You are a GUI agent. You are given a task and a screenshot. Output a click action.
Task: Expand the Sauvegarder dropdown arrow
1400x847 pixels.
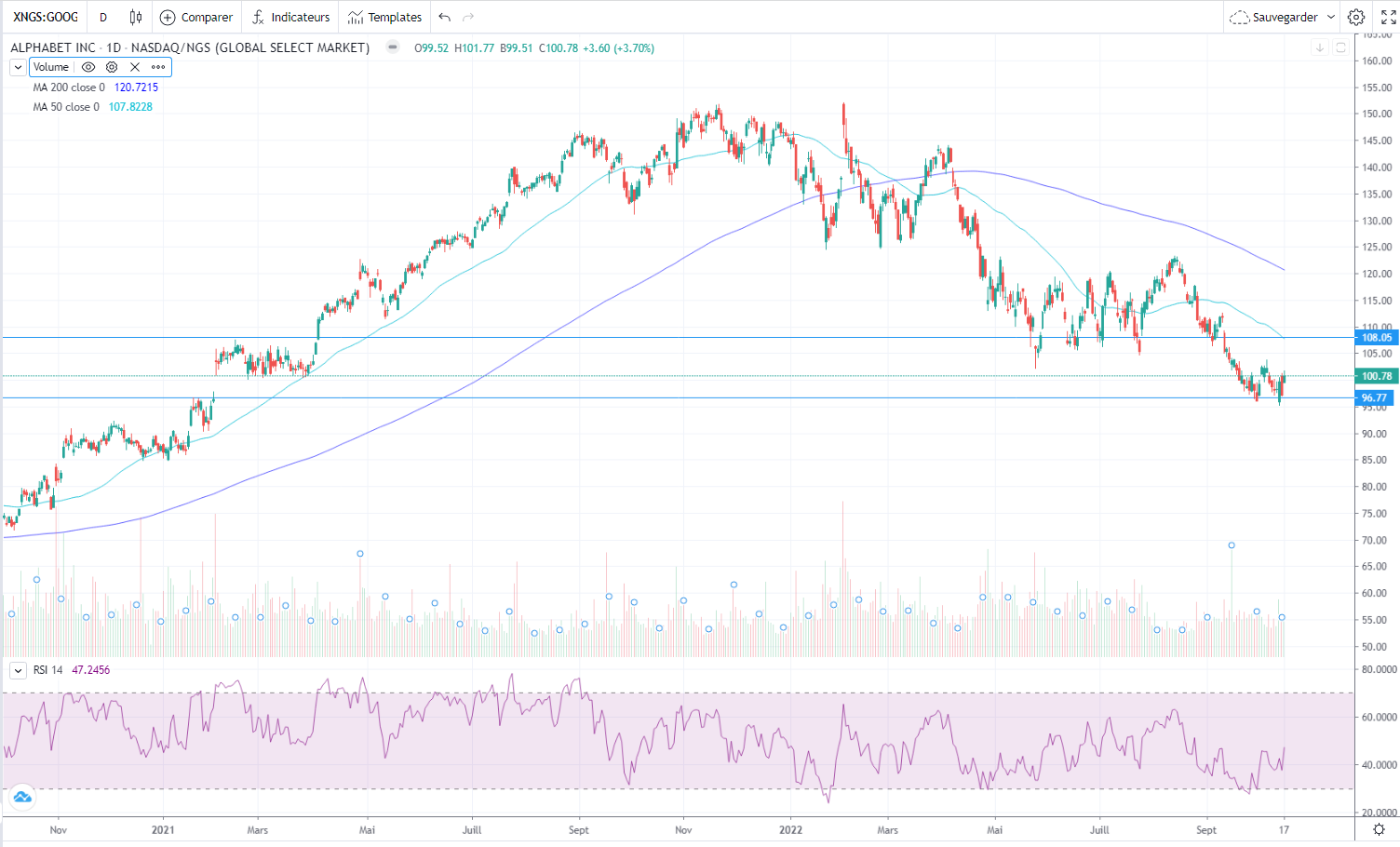click(1331, 17)
